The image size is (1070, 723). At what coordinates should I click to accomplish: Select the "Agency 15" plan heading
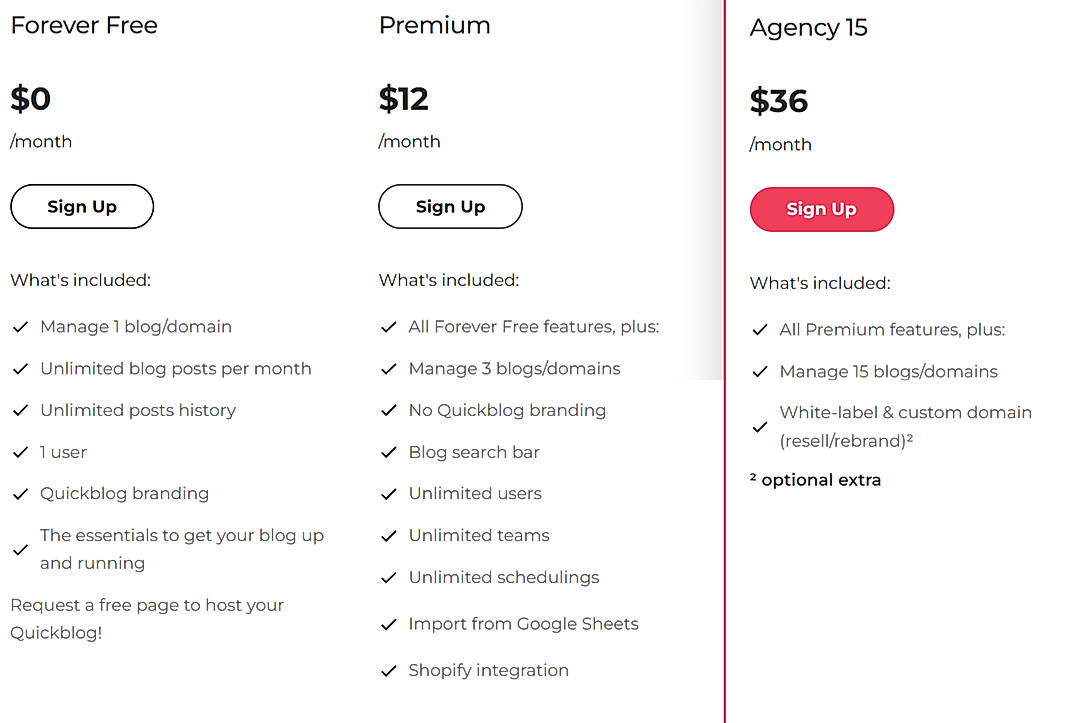click(x=809, y=28)
